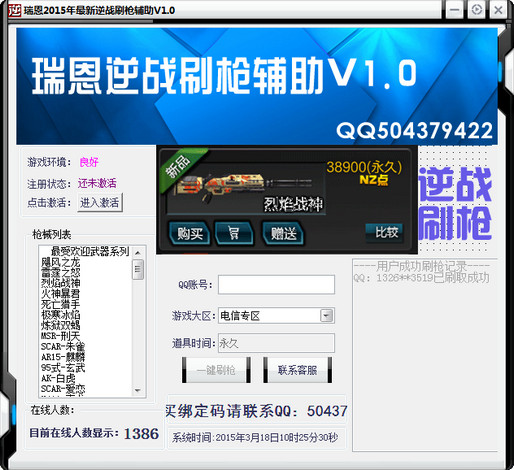The height and width of the screenshot is (470, 514).
Task: Click the 一键刷枪 button
Action: coord(216,370)
